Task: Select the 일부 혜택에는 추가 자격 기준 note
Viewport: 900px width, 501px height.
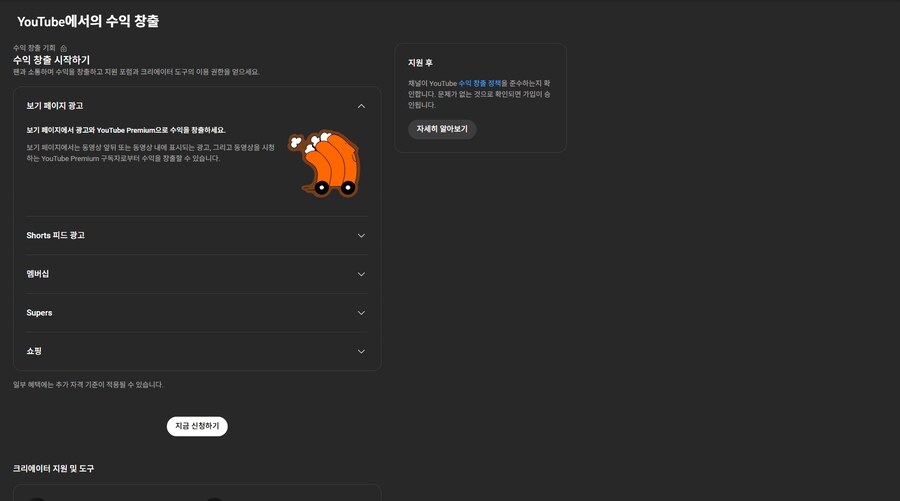Action: [88, 385]
